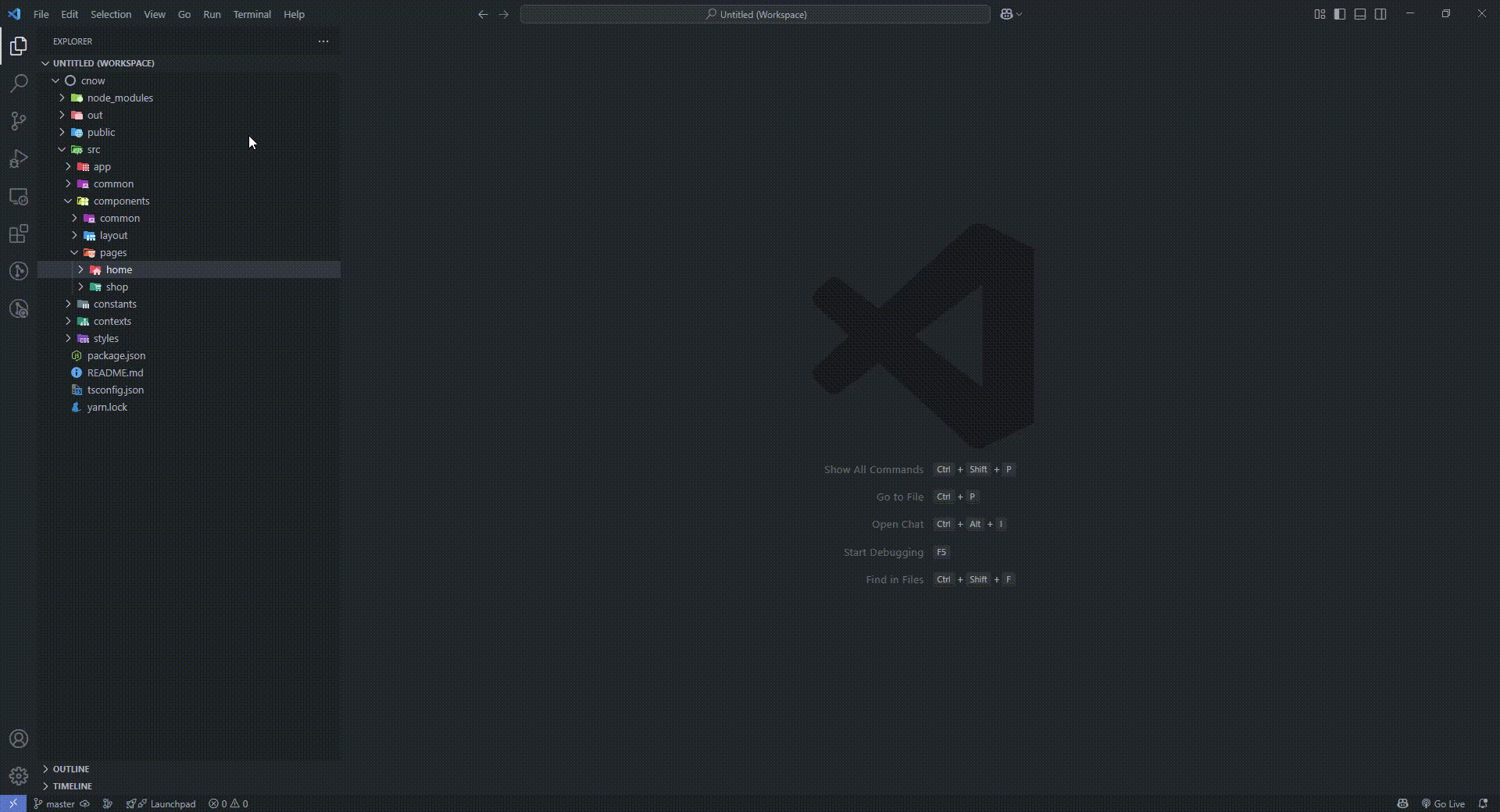Select the common folder under components

tap(189, 218)
